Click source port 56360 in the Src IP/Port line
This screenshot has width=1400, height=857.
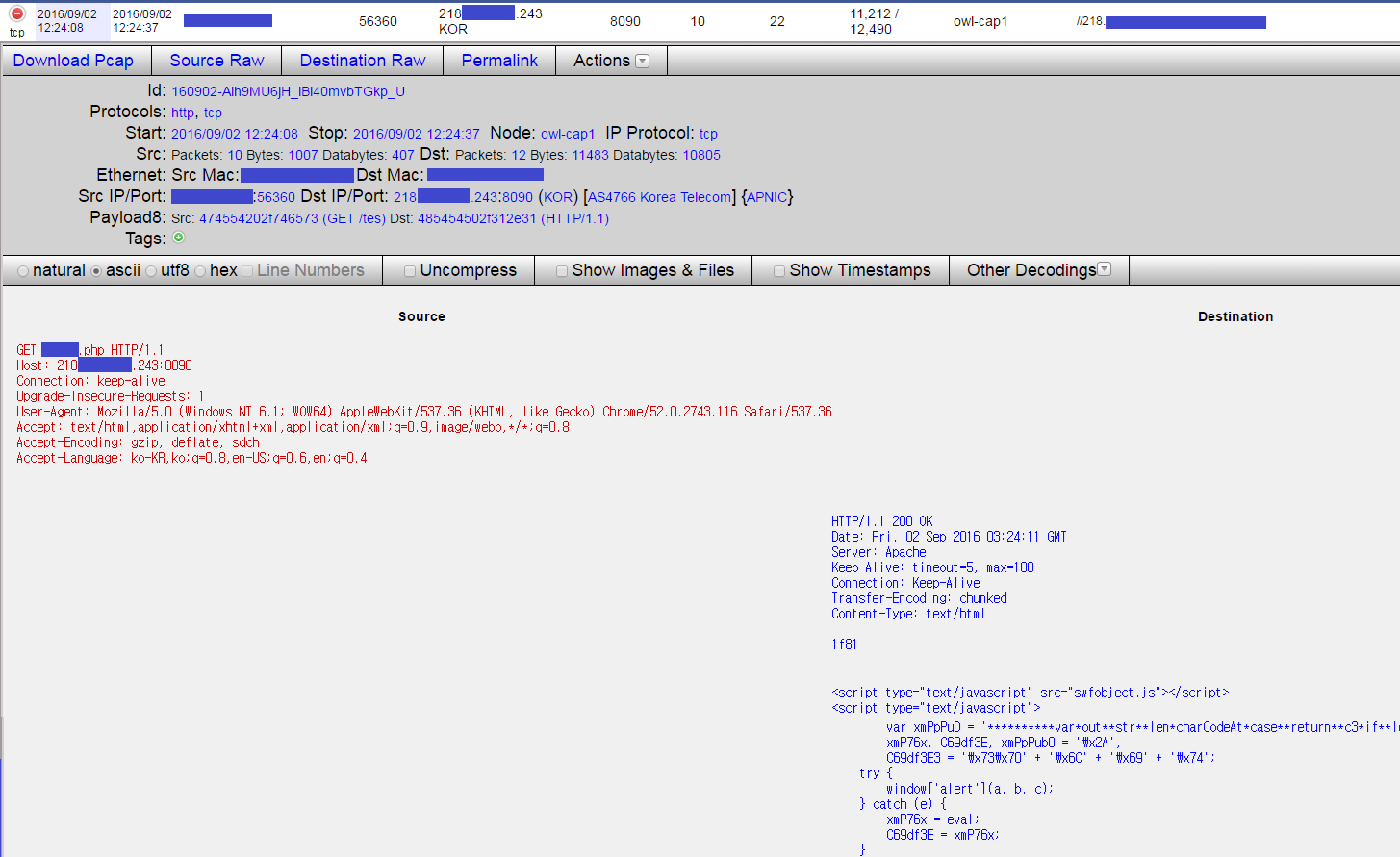click(x=276, y=197)
